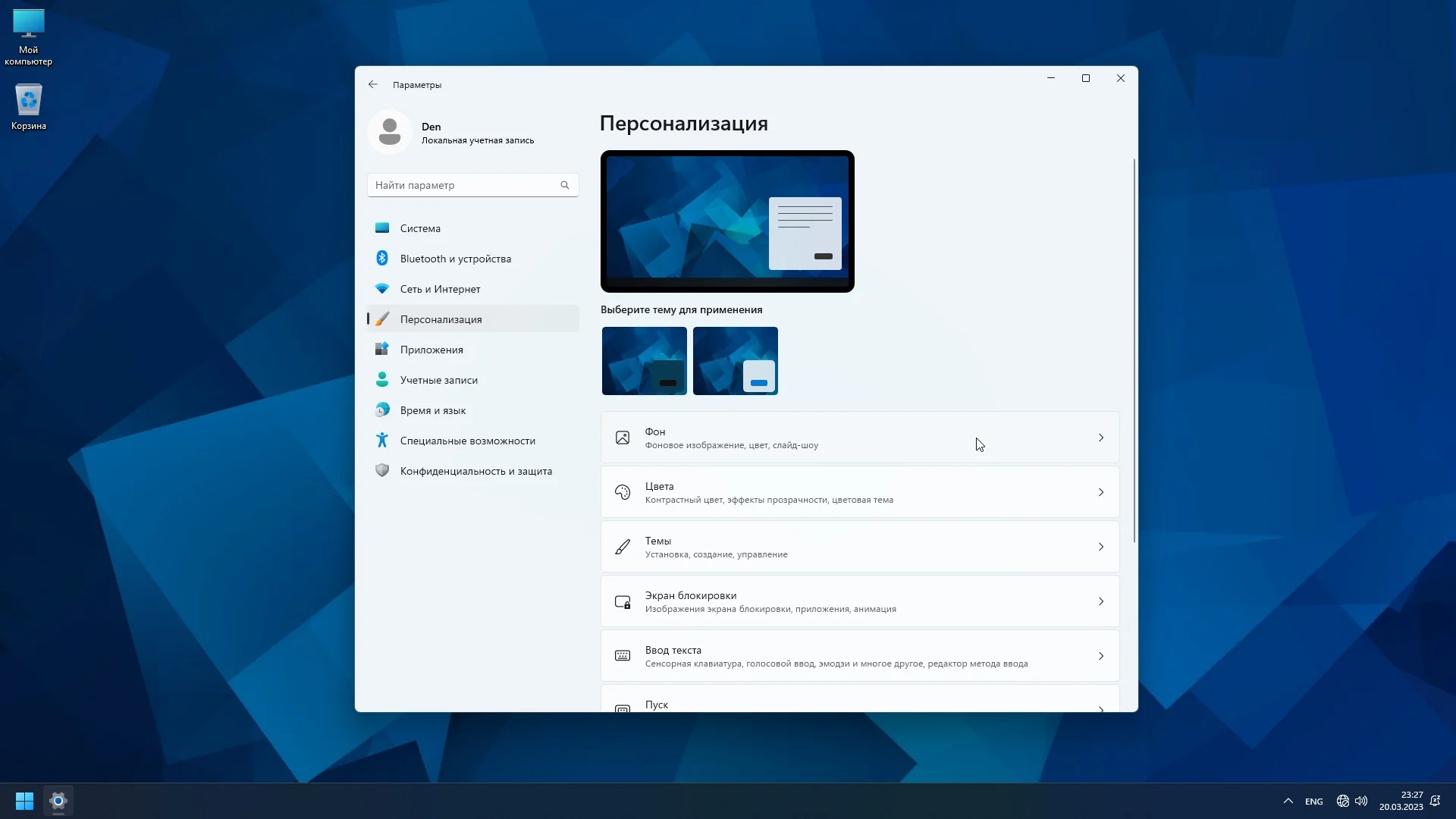Screen dimensions: 1456x819
Task: Expand the Цвета colors chevron
Action: [x=1101, y=492]
